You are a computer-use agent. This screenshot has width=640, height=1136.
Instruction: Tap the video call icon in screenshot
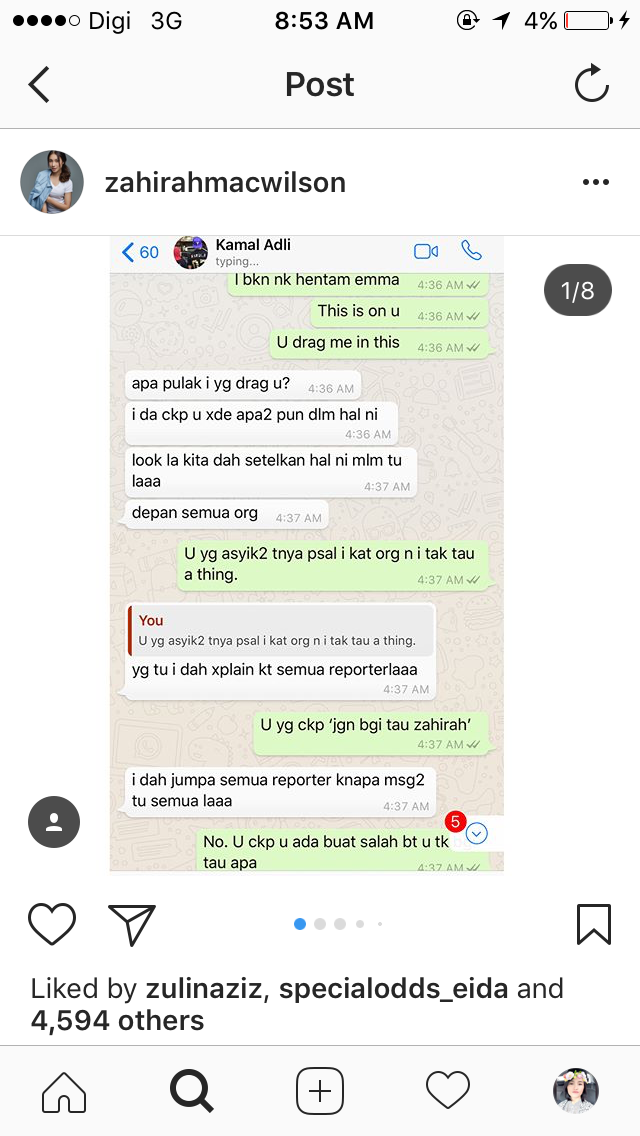click(426, 251)
